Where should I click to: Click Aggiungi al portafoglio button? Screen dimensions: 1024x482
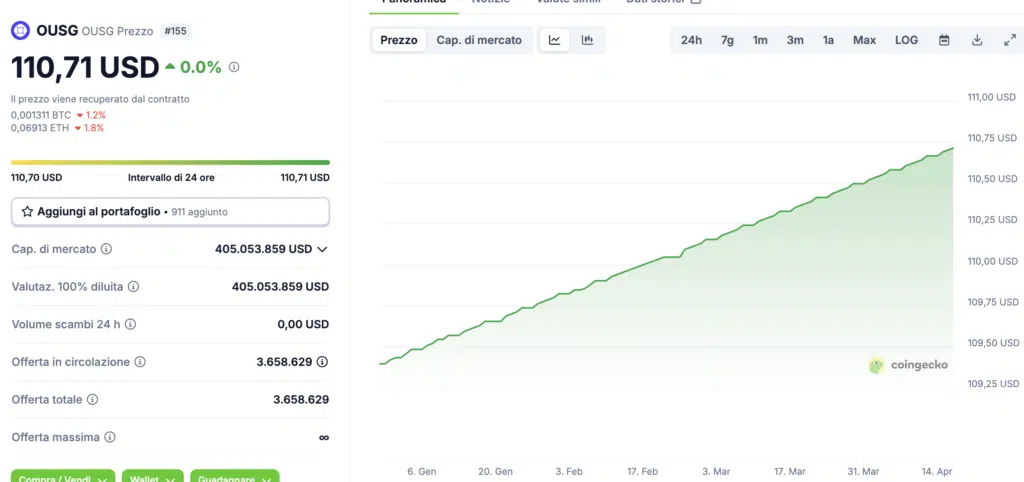[170, 212]
